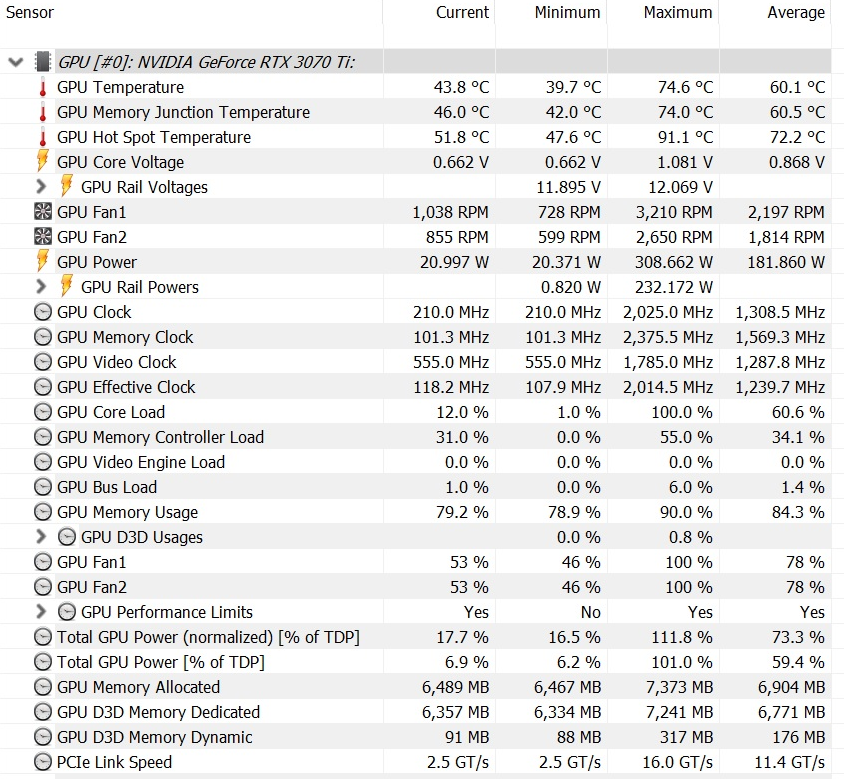Click lightning icon beside GPU Power

point(42,261)
